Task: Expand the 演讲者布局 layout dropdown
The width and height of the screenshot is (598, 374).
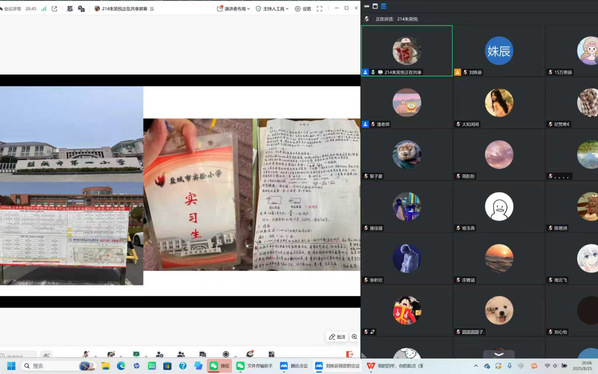Action: (233, 8)
